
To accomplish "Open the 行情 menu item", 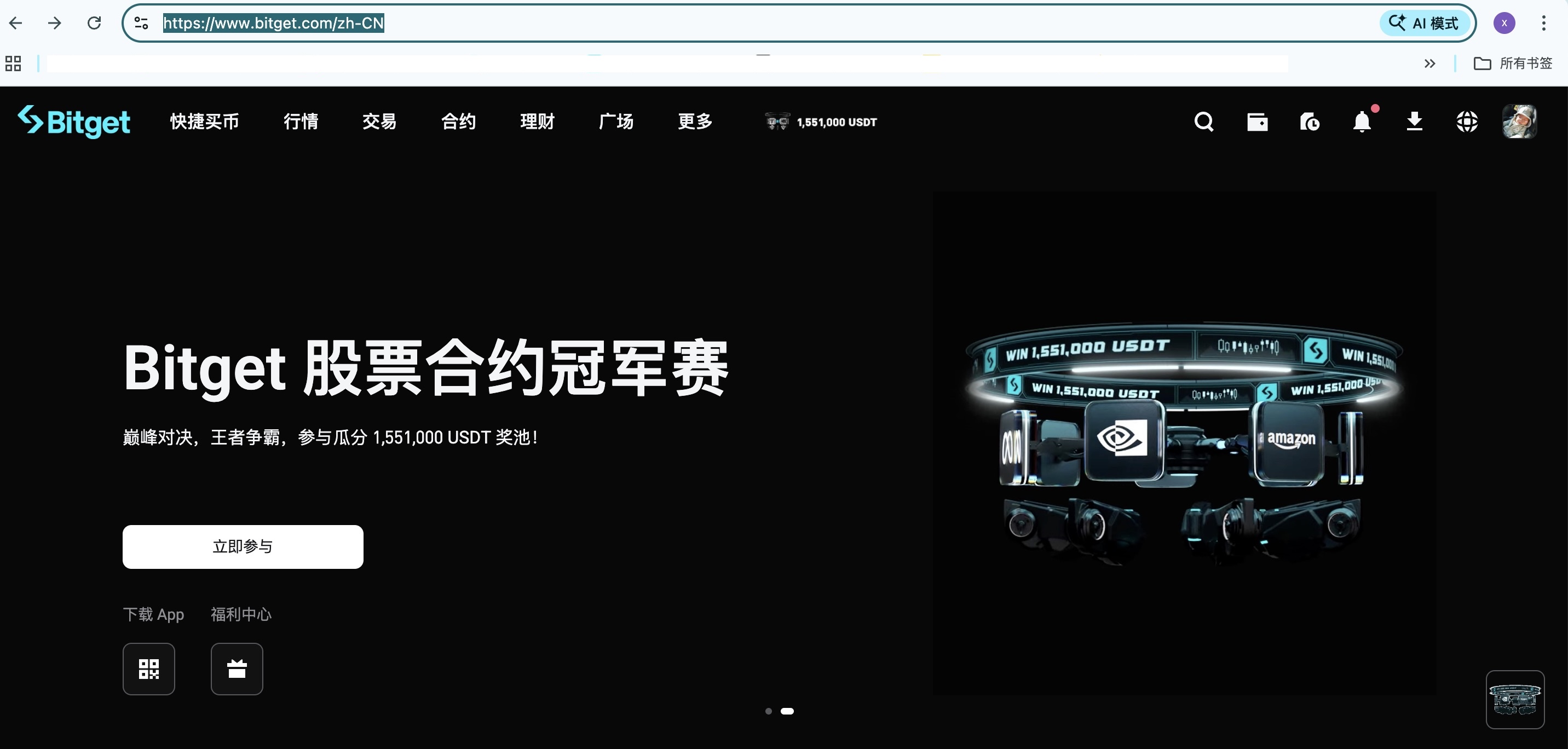I will [x=301, y=121].
